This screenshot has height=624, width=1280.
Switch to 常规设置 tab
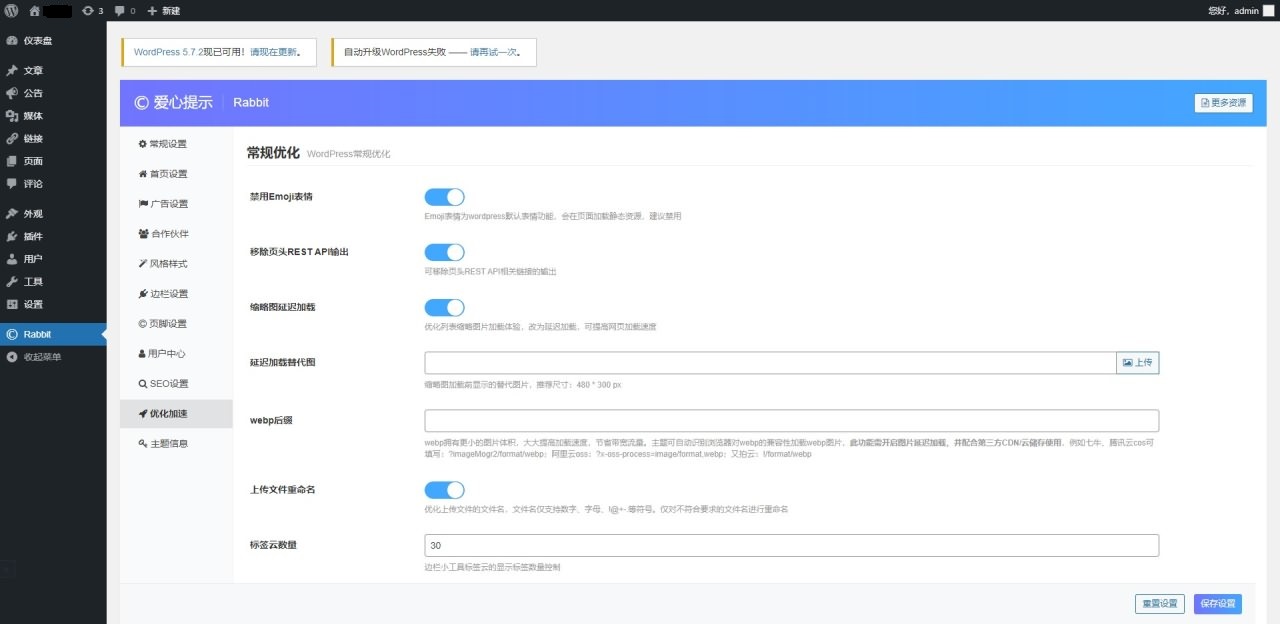pos(176,144)
